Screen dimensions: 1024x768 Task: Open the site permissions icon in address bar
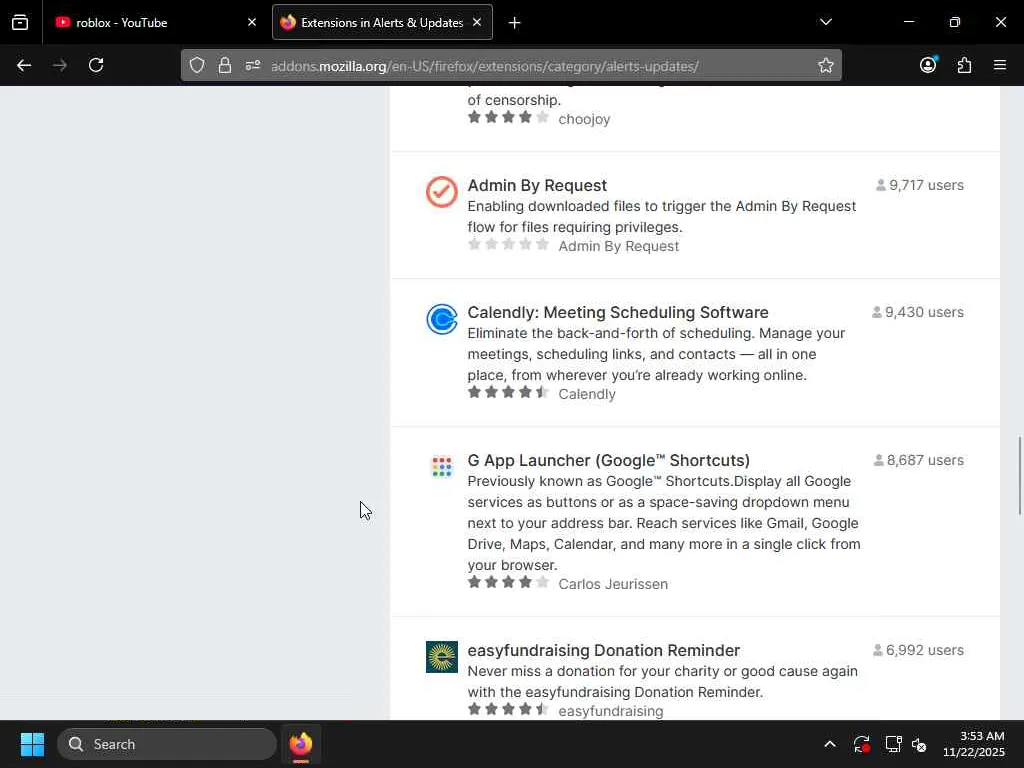tap(253, 65)
